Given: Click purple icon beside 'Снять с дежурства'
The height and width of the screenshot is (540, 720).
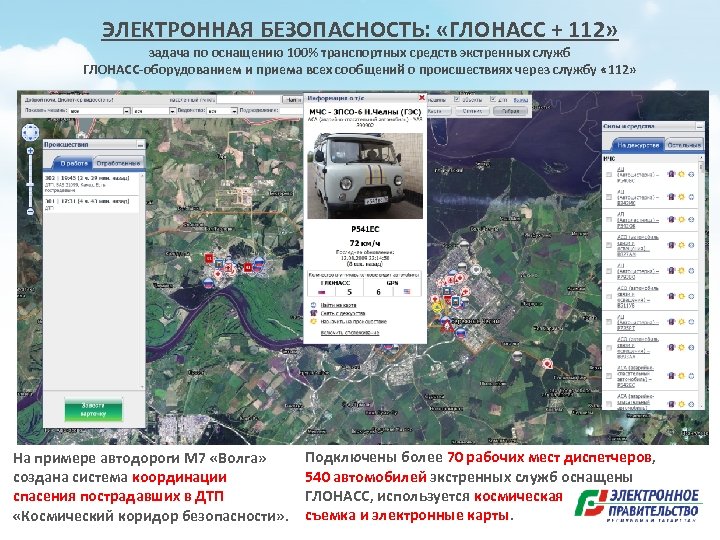Looking at the screenshot, I should coord(314,313).
